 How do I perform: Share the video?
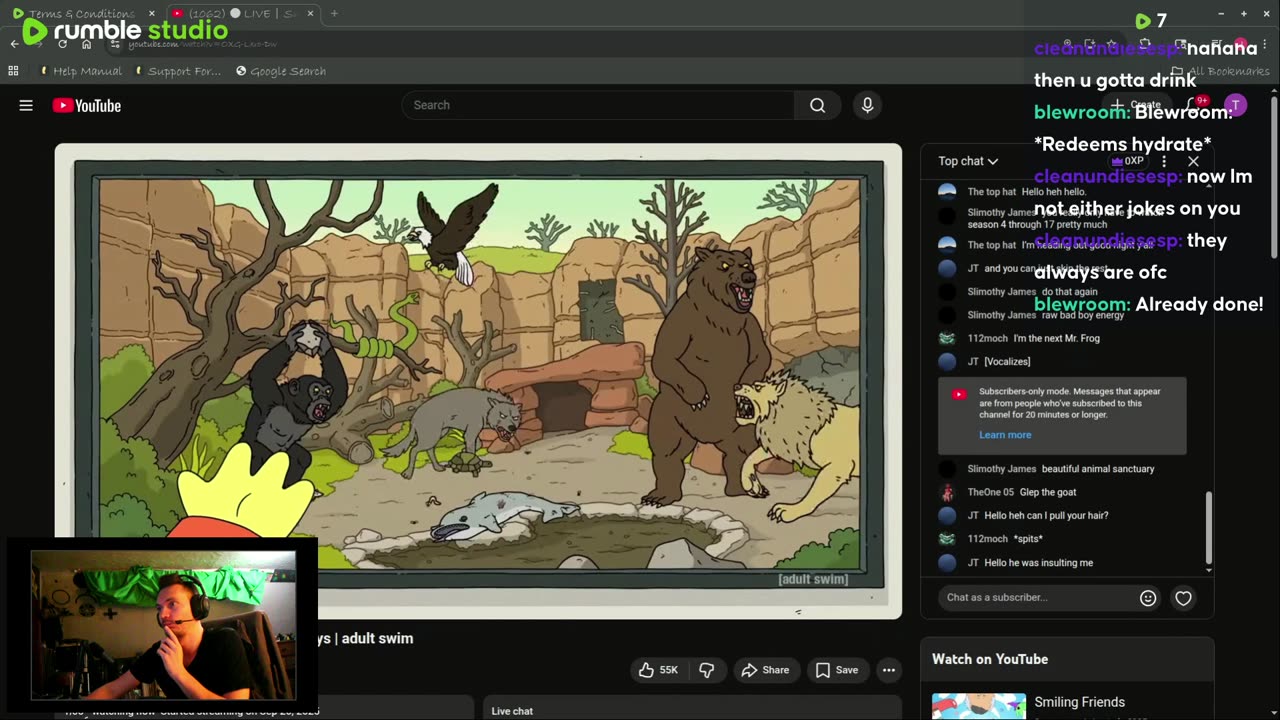765,670
